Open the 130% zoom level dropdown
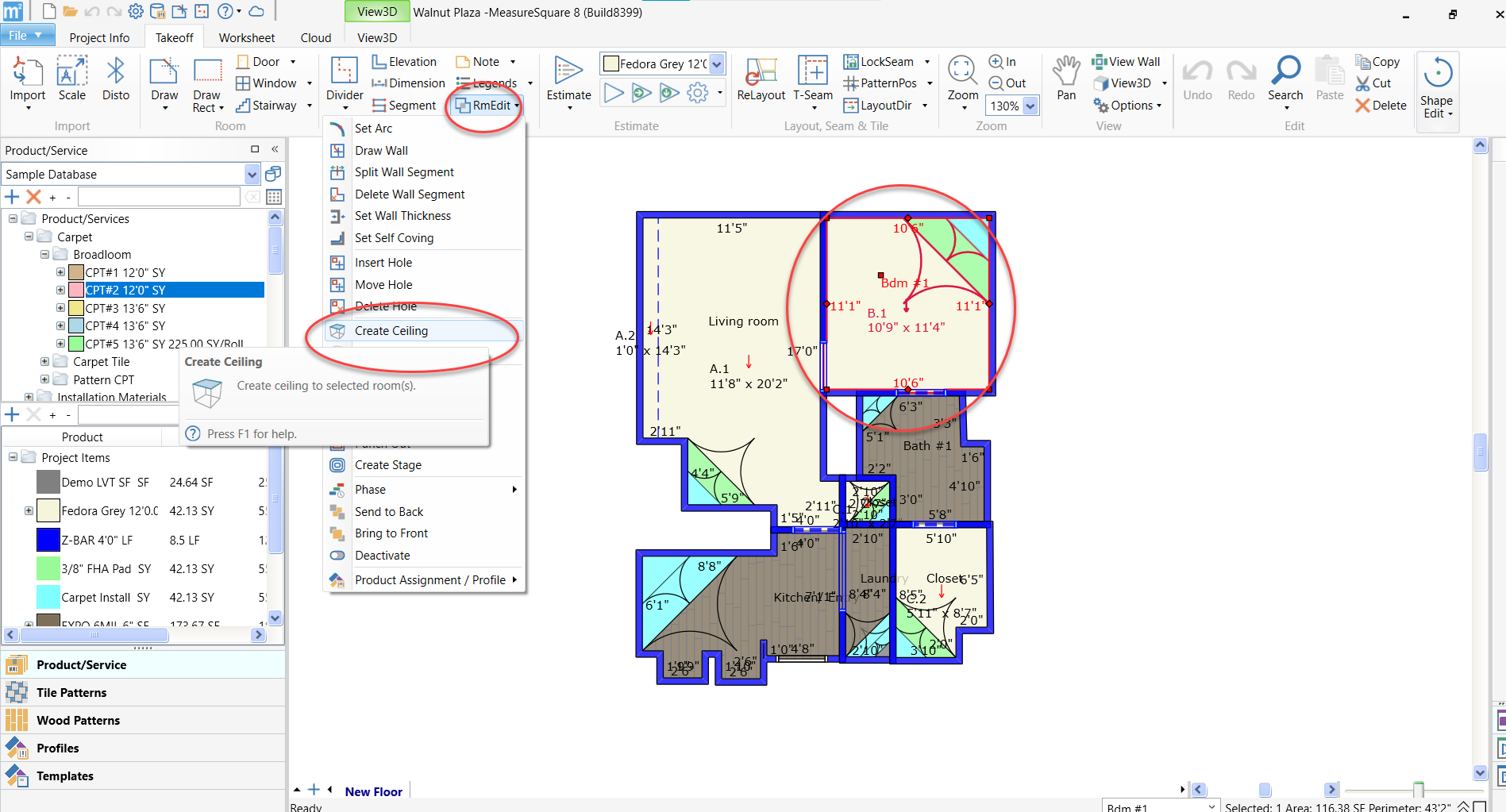1506x812 pixels. (x=1030, y=106)
